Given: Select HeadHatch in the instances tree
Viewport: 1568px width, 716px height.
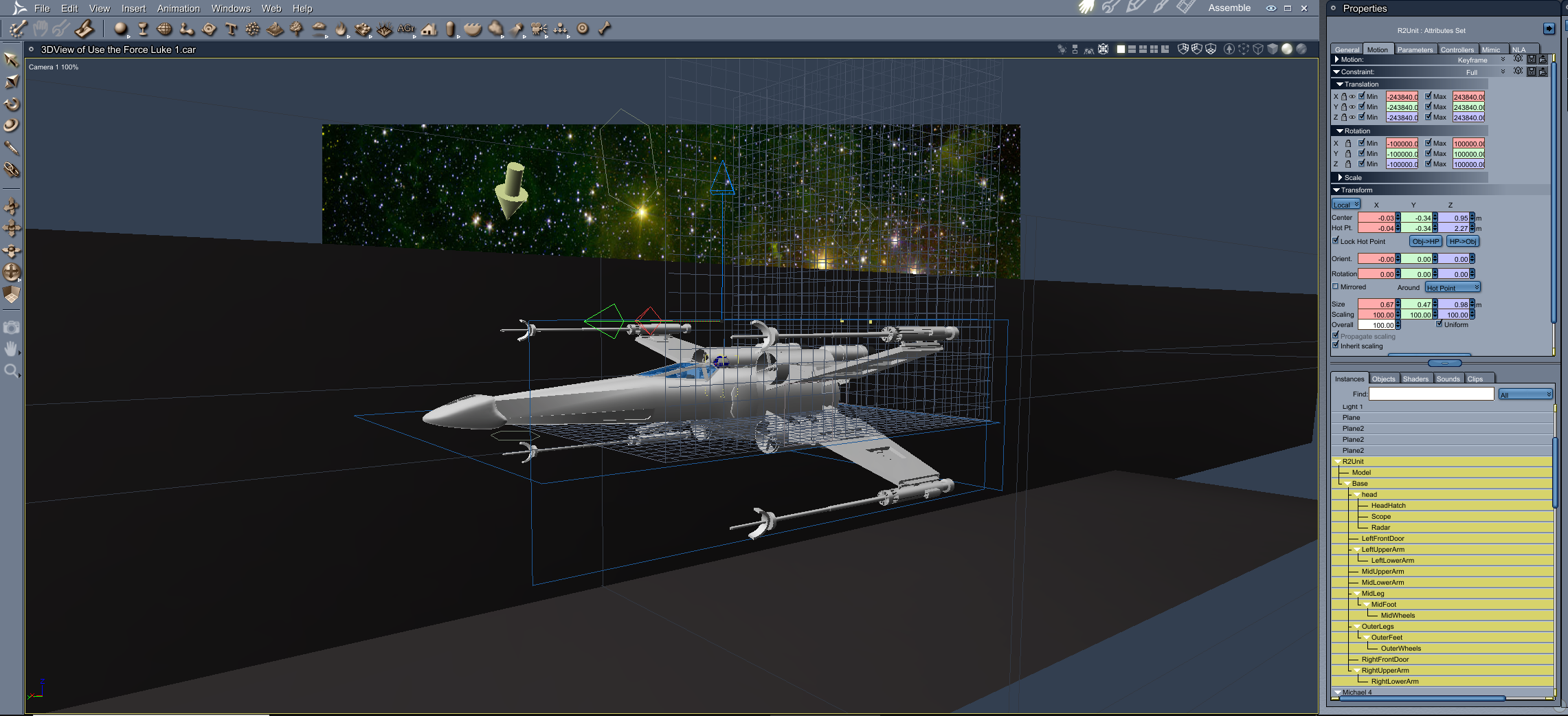Looking at the screenshot, I should 1388,505.
